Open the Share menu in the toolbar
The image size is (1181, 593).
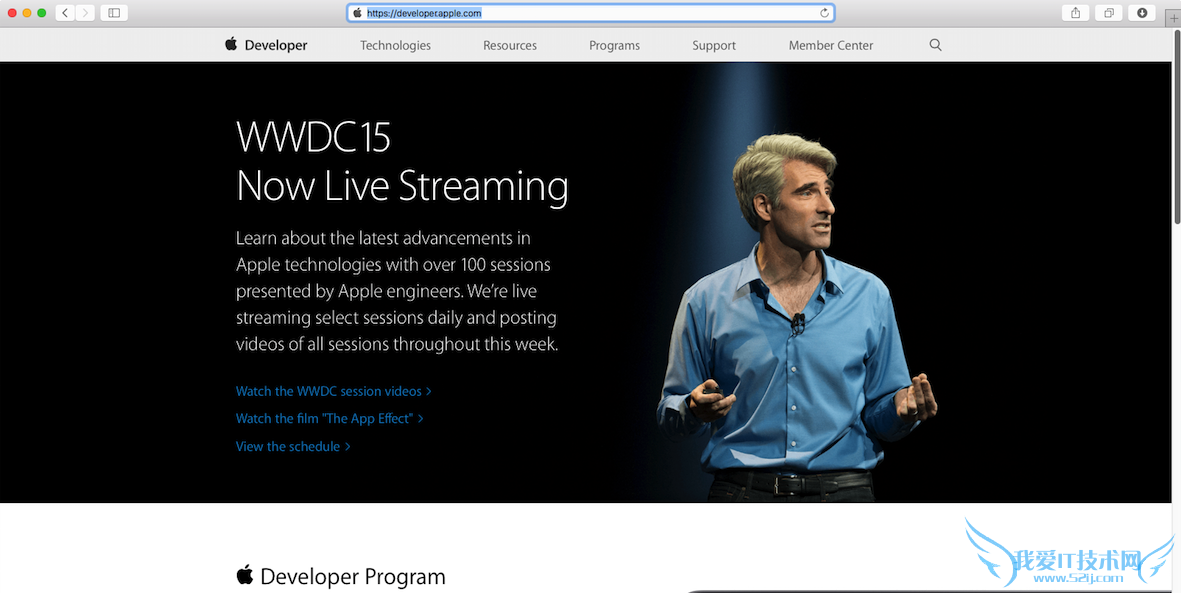1076,13
